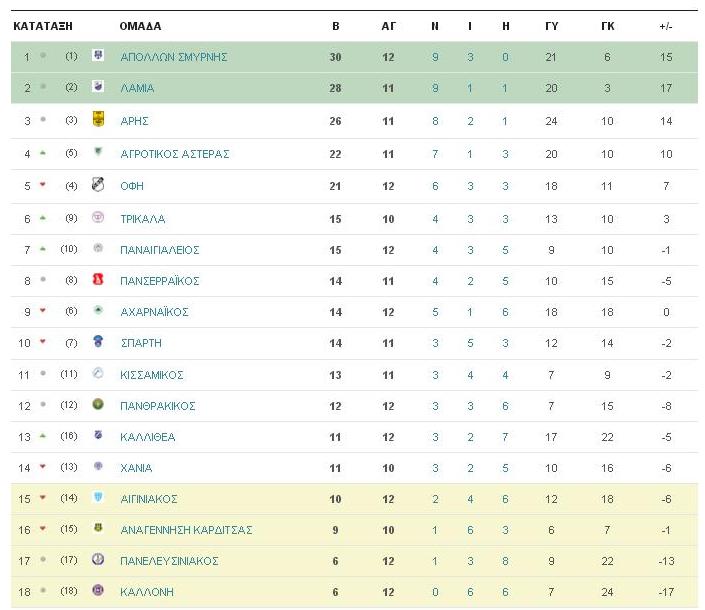Click the ΣΠΑΡΤΗ blue helmet crest

click(x=98, y=342)
